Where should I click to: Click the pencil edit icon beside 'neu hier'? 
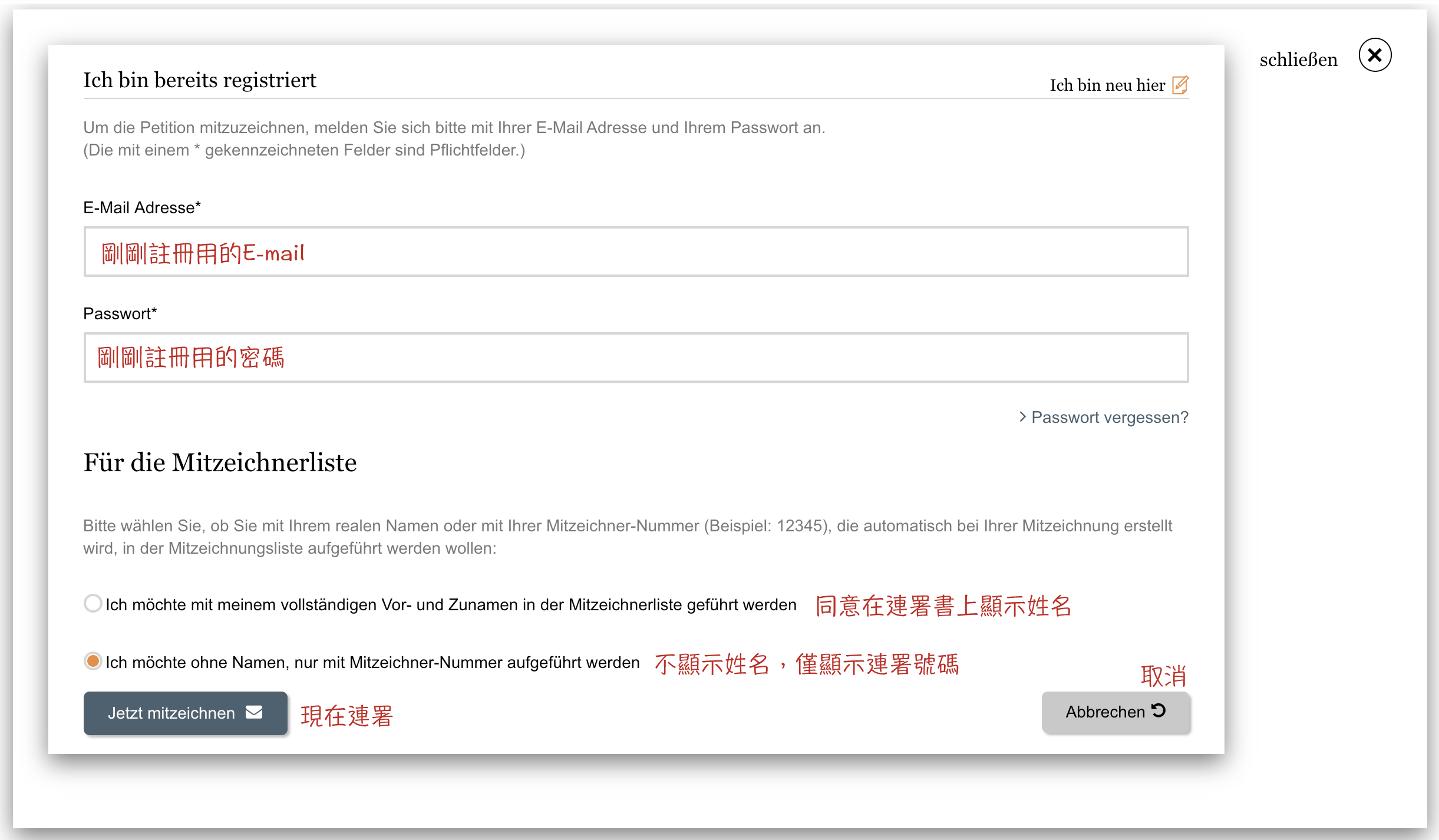click(x=1180, y=85)
